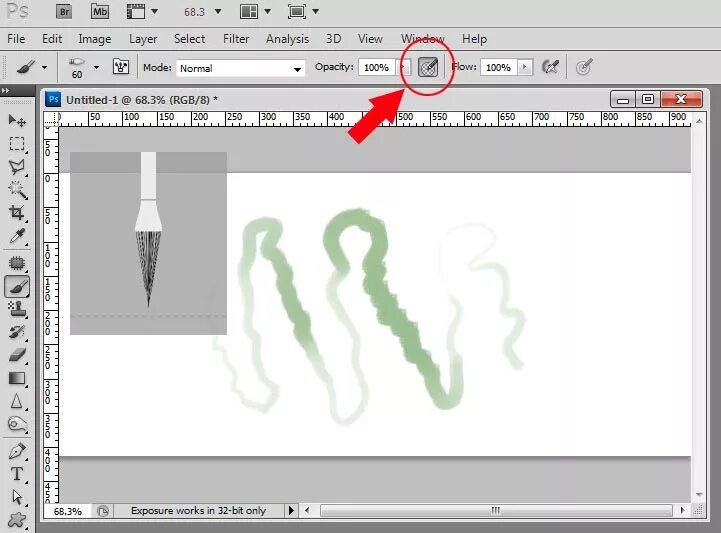Select the Dodge tool
Image resolution: width=721 pixels, height=533 pixels.
pos(17,424)
